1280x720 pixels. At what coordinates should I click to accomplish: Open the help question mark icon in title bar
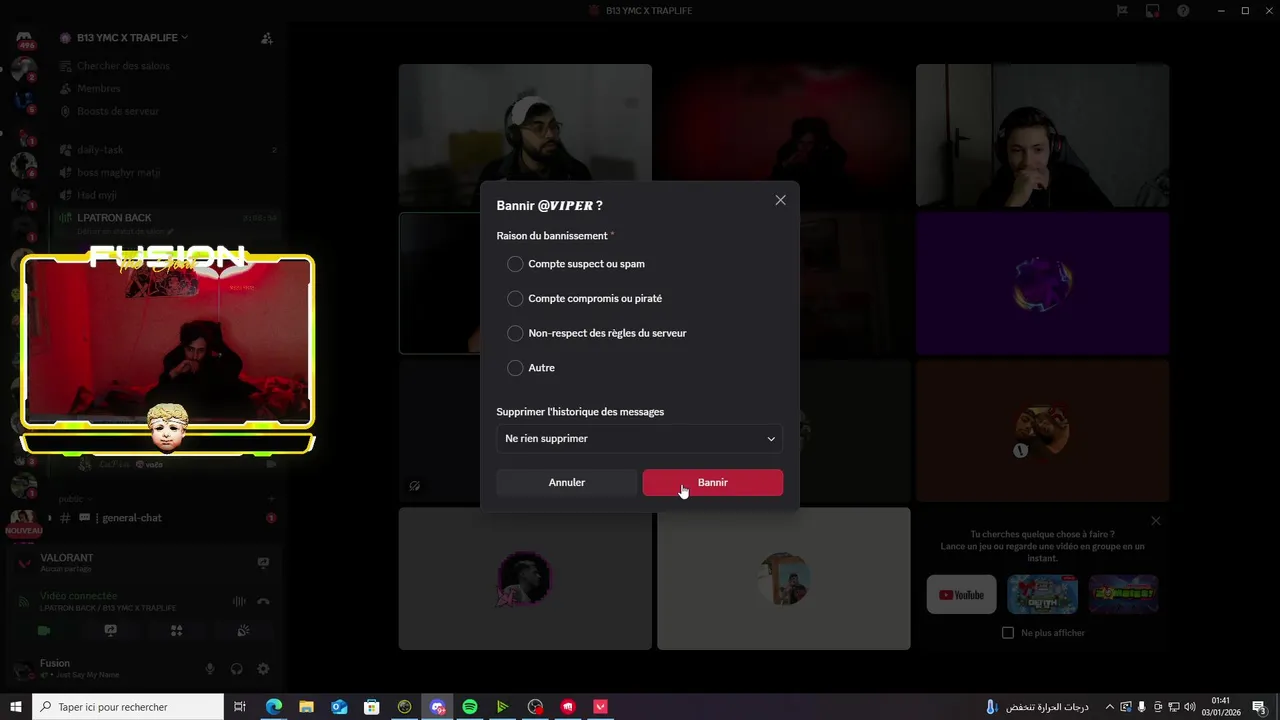[1183, 11]
